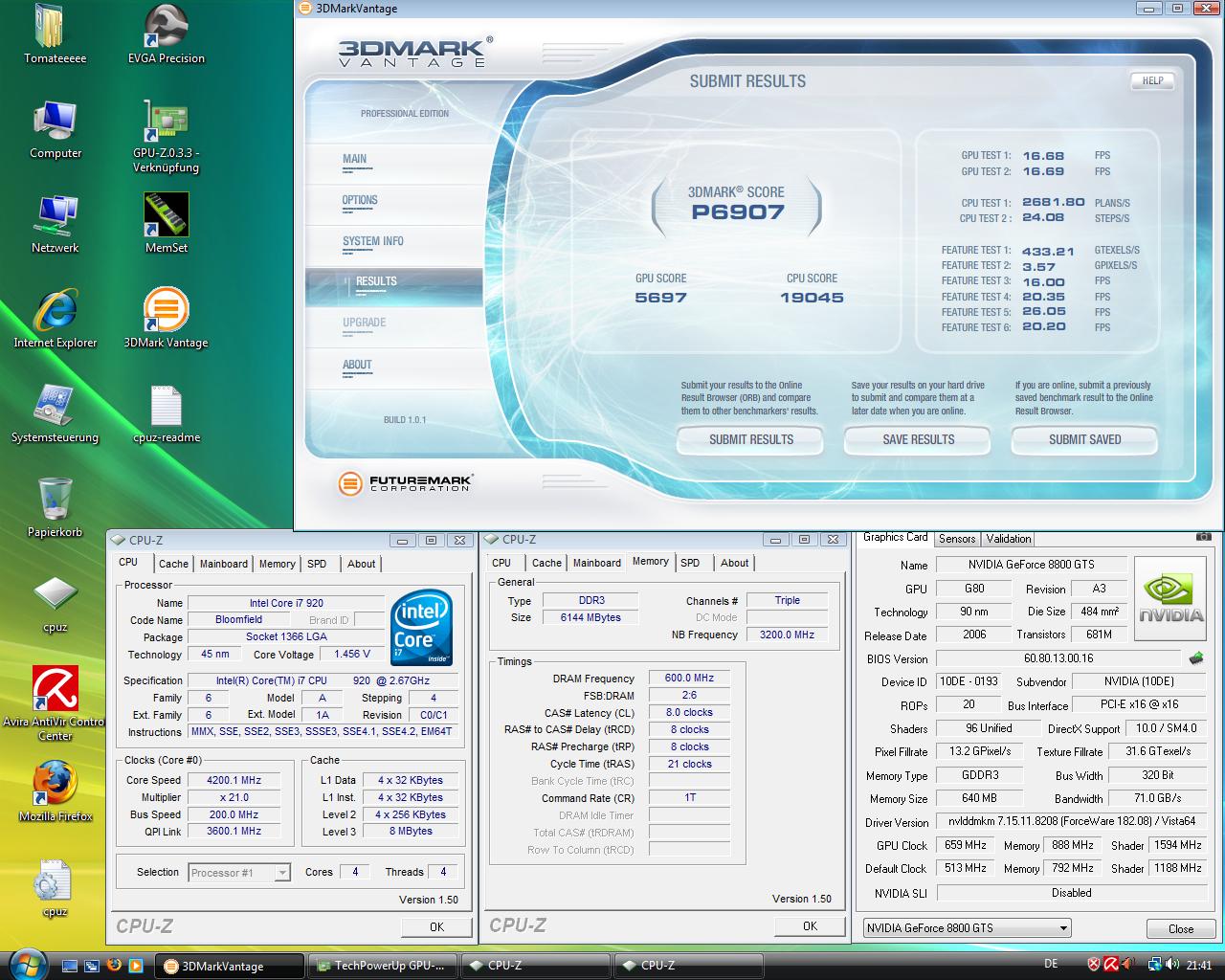
Task: Click the white speaker volume tray icon
Action: [1173, 965]
